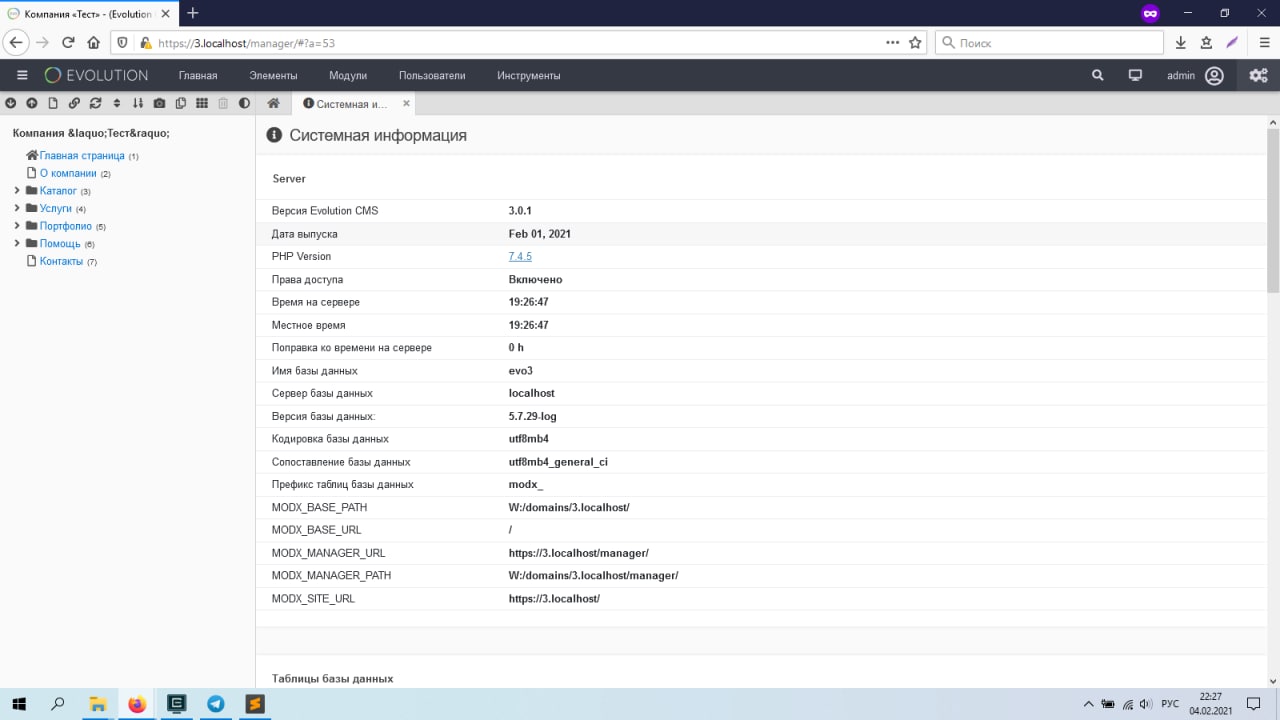Image resolution: width=1280 pixels, height=720 pixels.
Task: Open Telegram from the taskbar
Action: [x=215, y=704]
